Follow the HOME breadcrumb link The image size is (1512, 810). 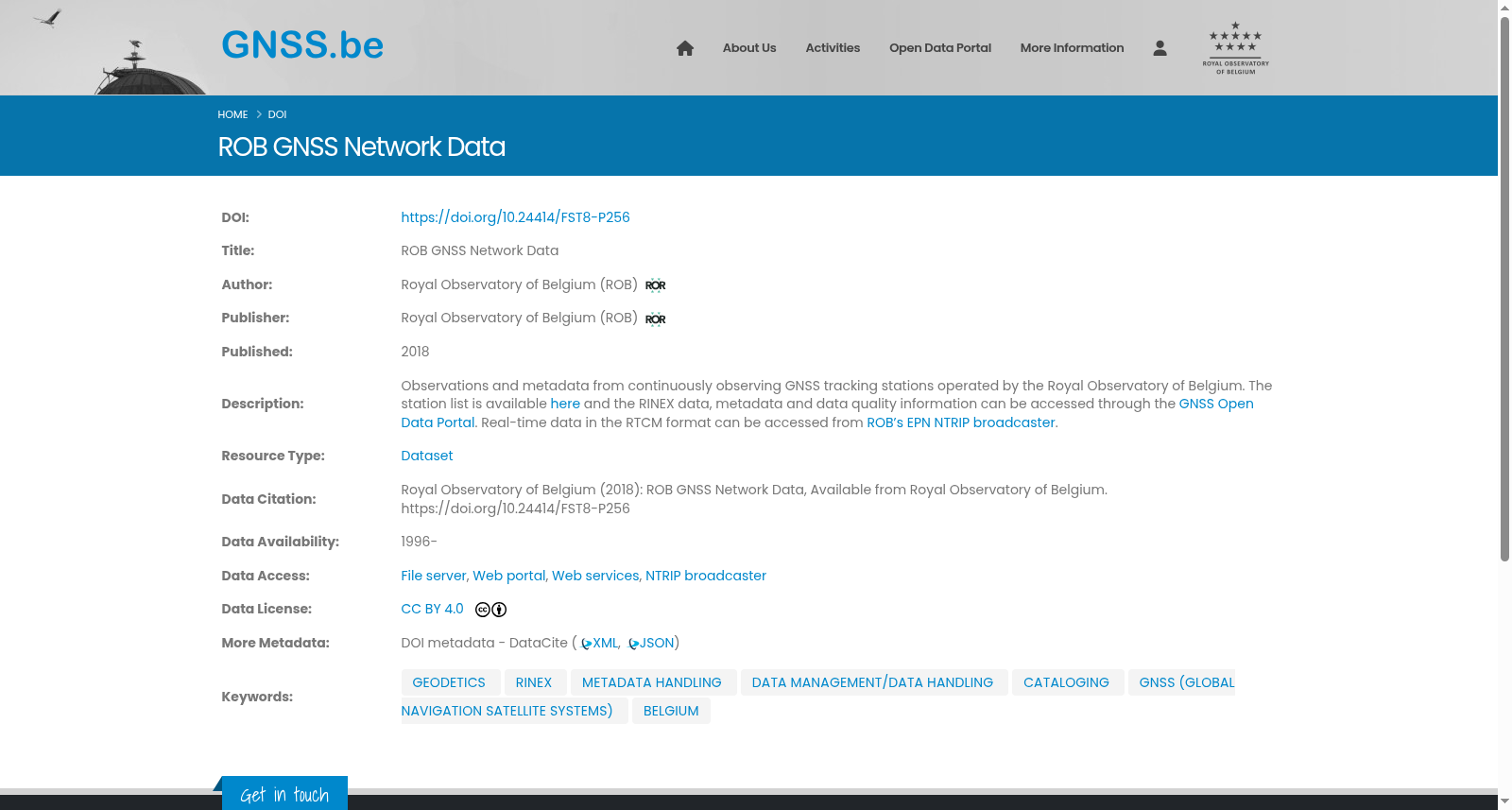pyautogui.click(x=232, y=114)
